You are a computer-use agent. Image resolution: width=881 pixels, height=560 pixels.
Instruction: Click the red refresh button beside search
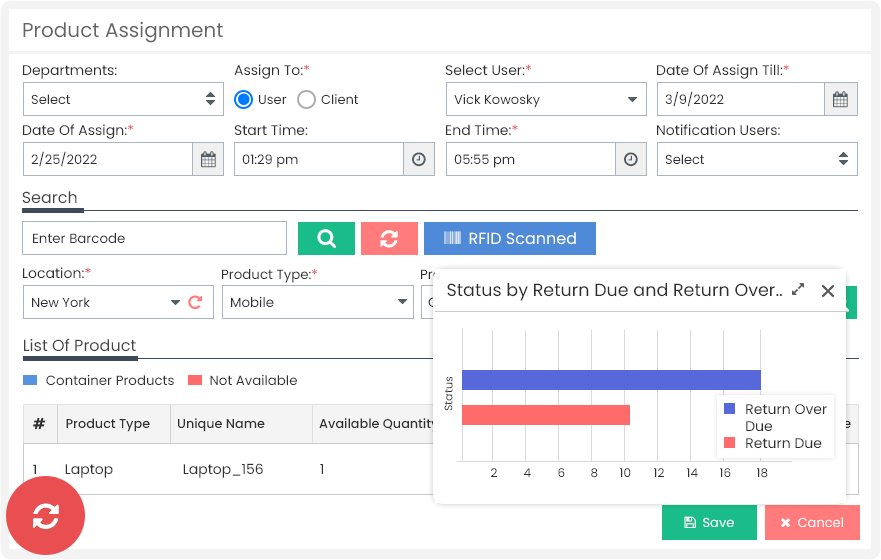pos(389,238)
